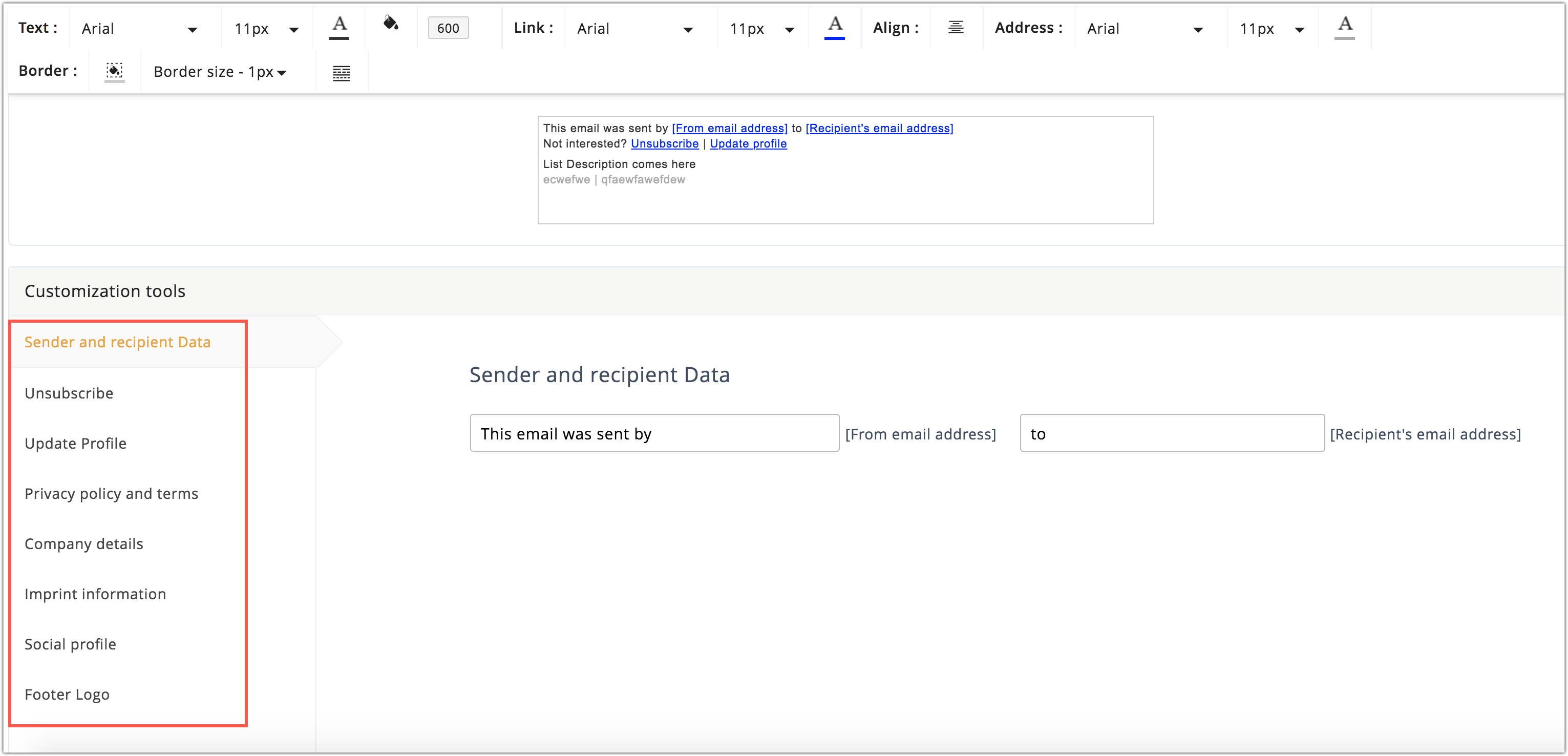Screen dimensions: 1568x756
Task: Open the Text font family dropdown
Action: [139, 29]
